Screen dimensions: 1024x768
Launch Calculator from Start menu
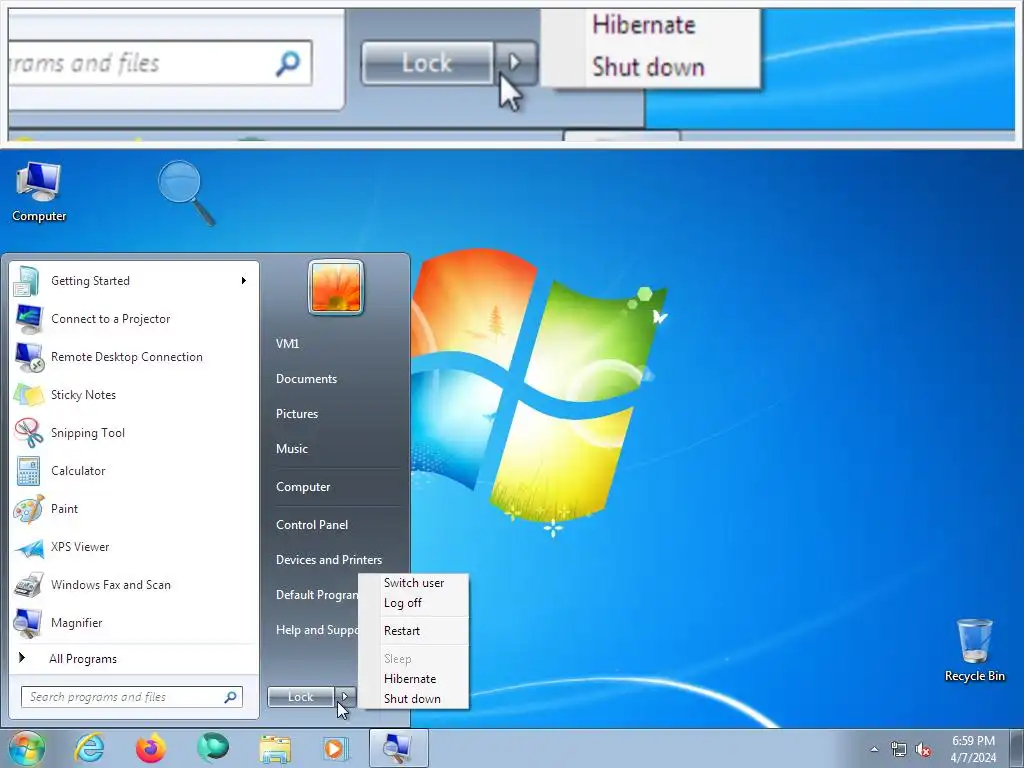(x=134, y=470)
